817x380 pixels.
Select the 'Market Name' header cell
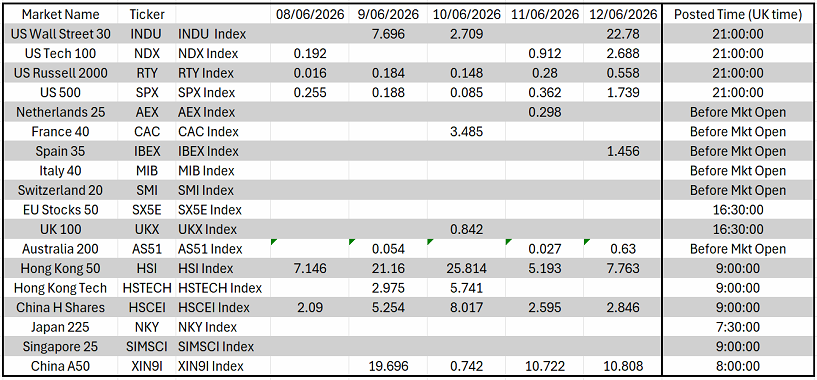pos(60,15)
